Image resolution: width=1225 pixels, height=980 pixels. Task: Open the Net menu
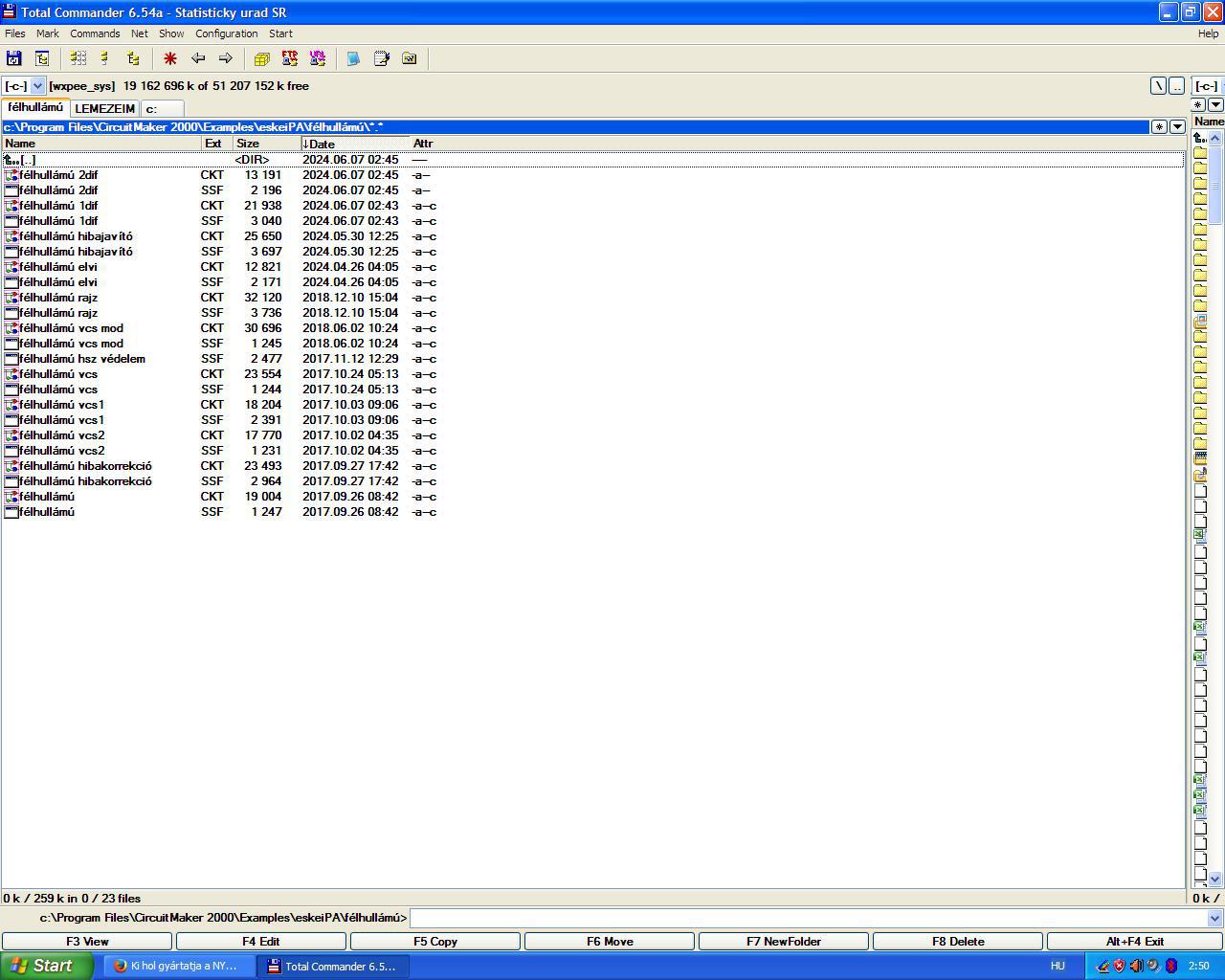click(140, 33)
